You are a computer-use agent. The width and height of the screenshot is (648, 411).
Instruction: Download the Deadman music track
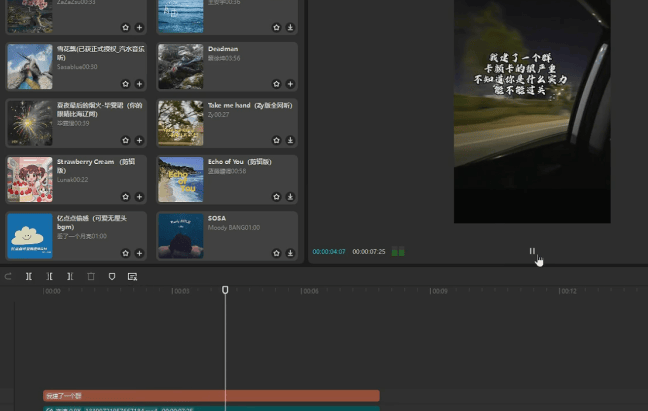coord(290,84)
